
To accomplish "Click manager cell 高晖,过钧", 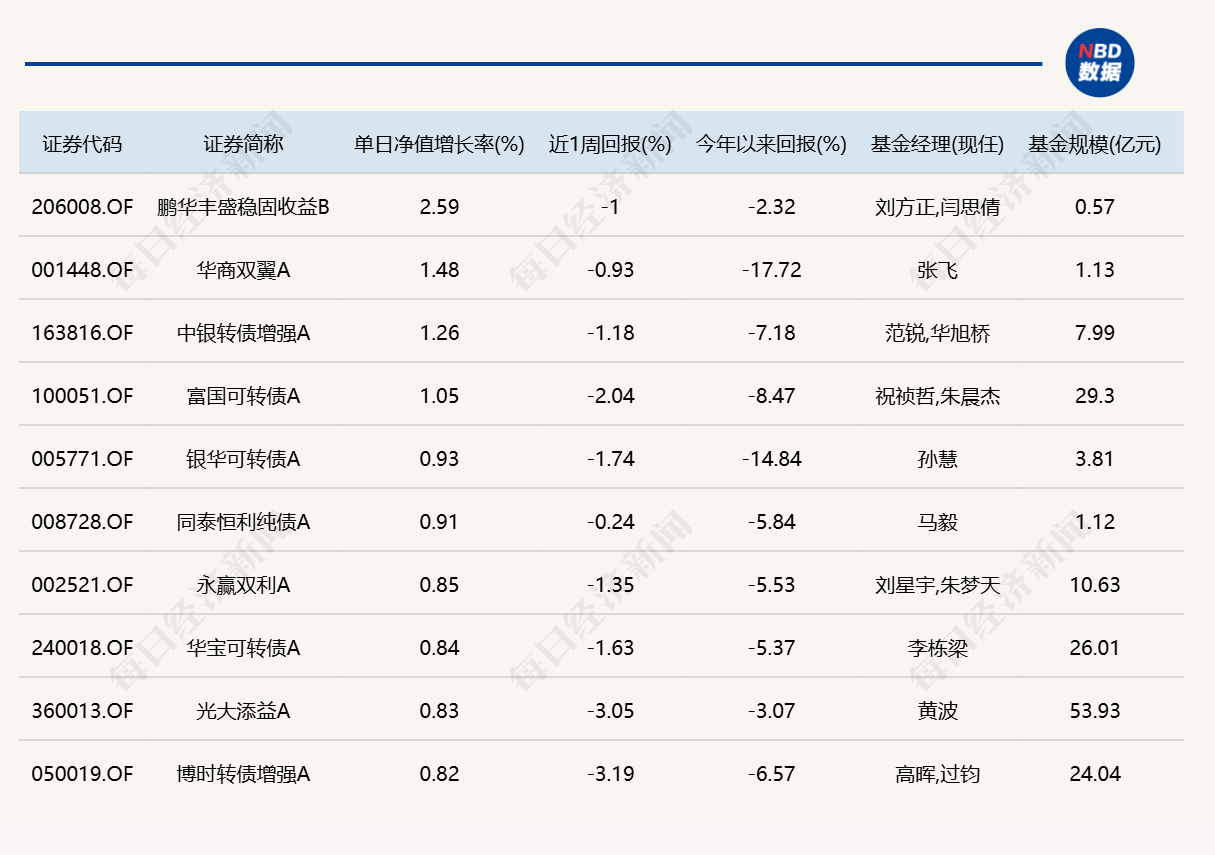I will 937,774.
